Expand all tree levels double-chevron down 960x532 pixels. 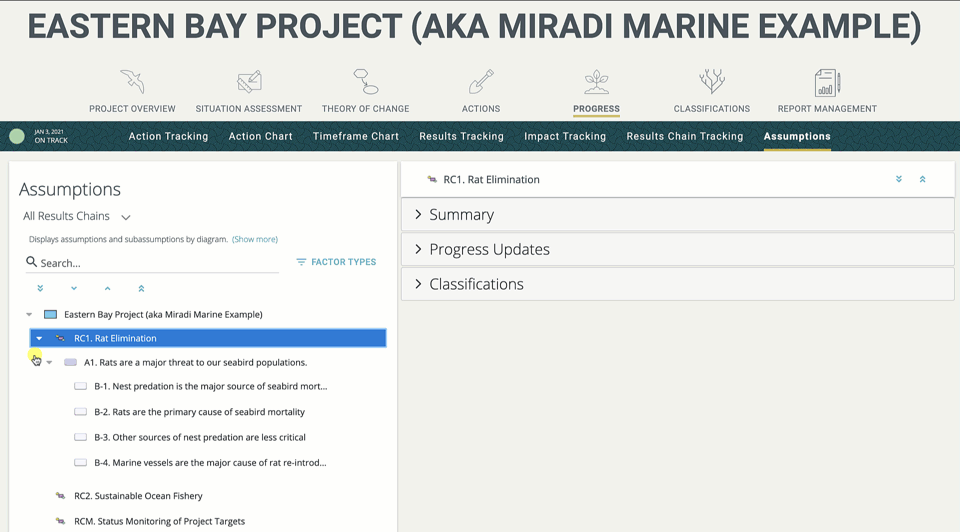point(40,288)
